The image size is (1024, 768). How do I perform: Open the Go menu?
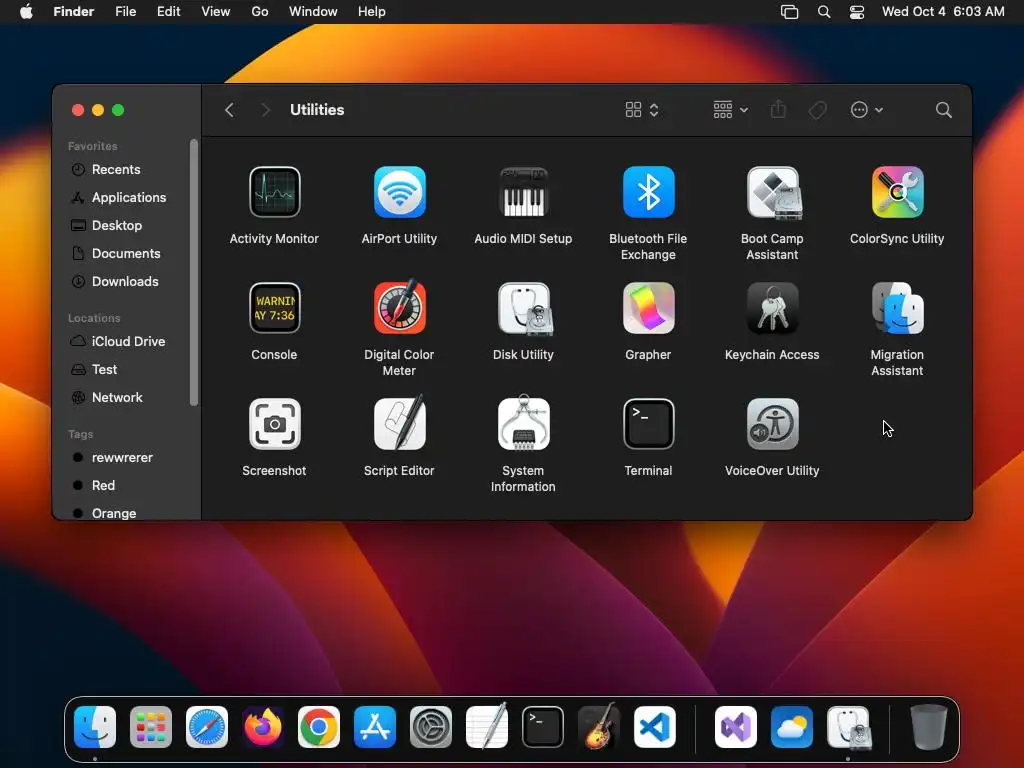(x=260, y=12)
